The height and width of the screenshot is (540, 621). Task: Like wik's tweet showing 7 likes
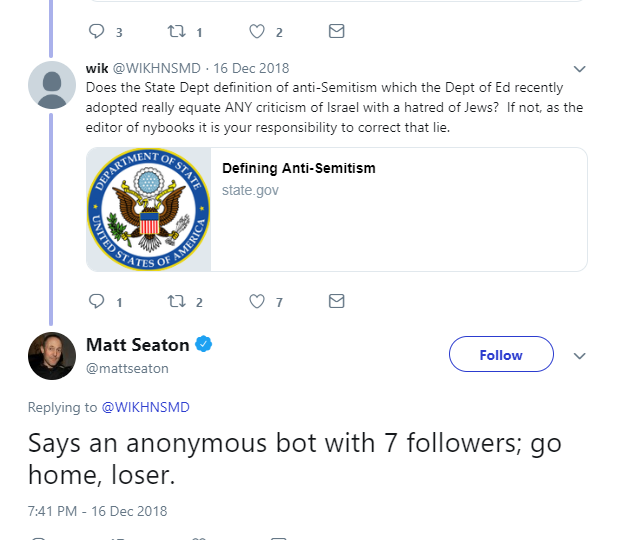(x=257, y=301)
